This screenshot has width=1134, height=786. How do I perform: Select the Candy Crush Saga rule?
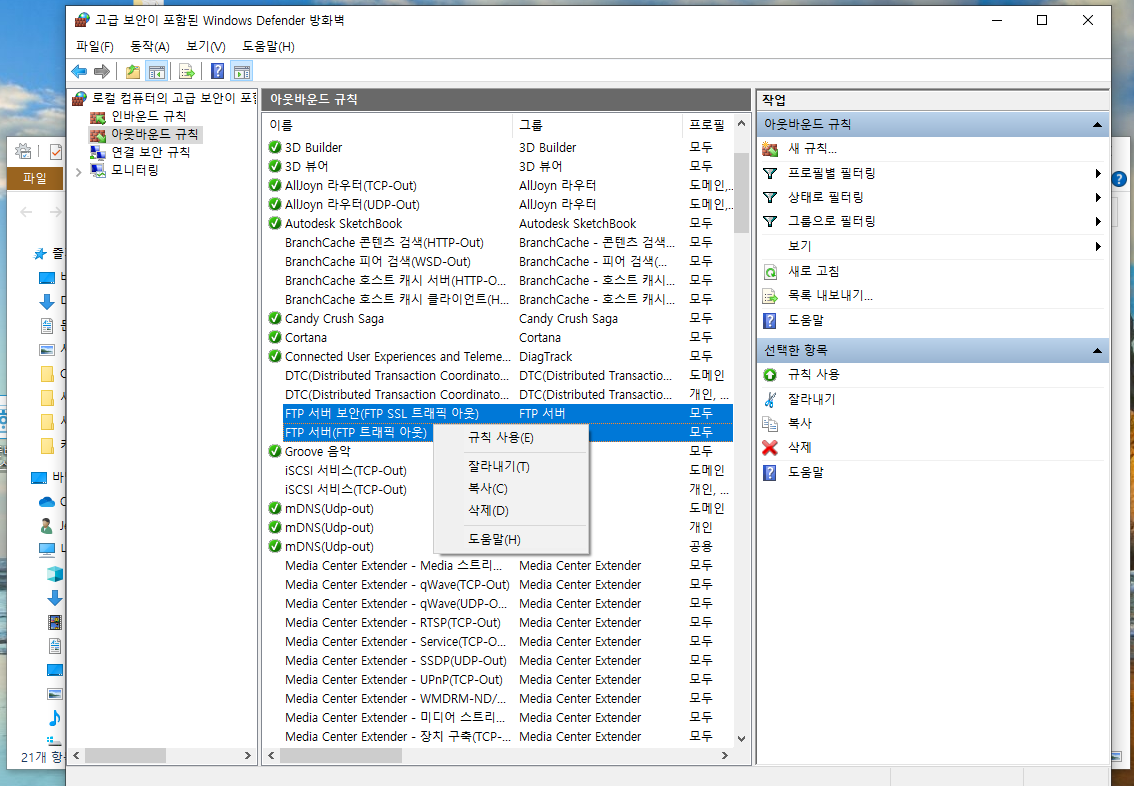coord(334,318)
